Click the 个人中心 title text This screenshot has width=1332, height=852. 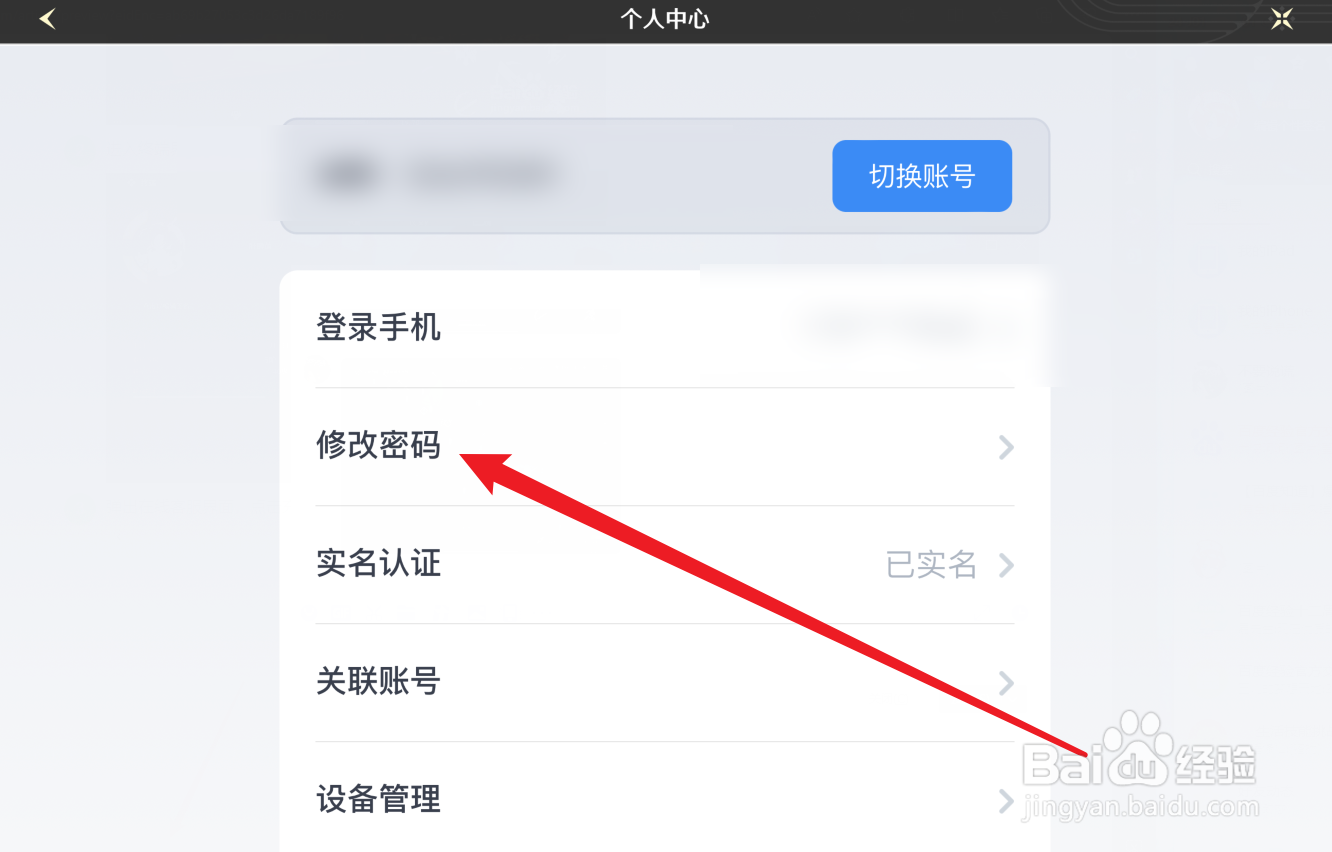point(665,19)
